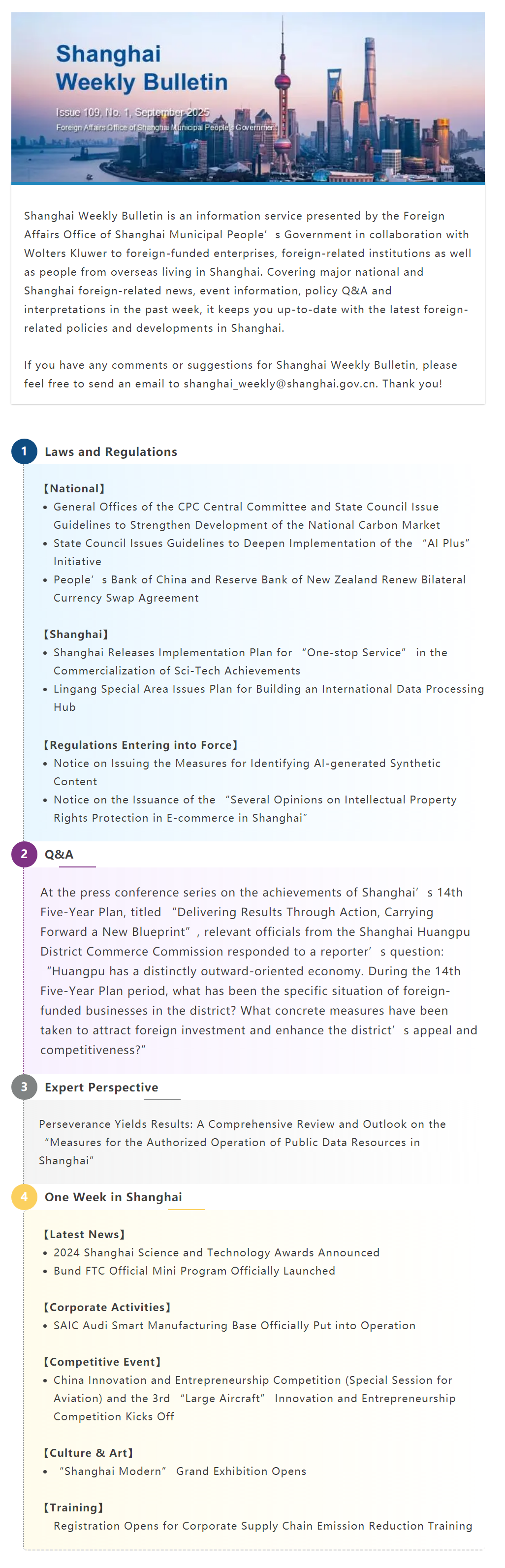Viewport: 505px width, 1568px height.
Task: Open the Laws and Regulations section heading
Action: coord(111,451)
